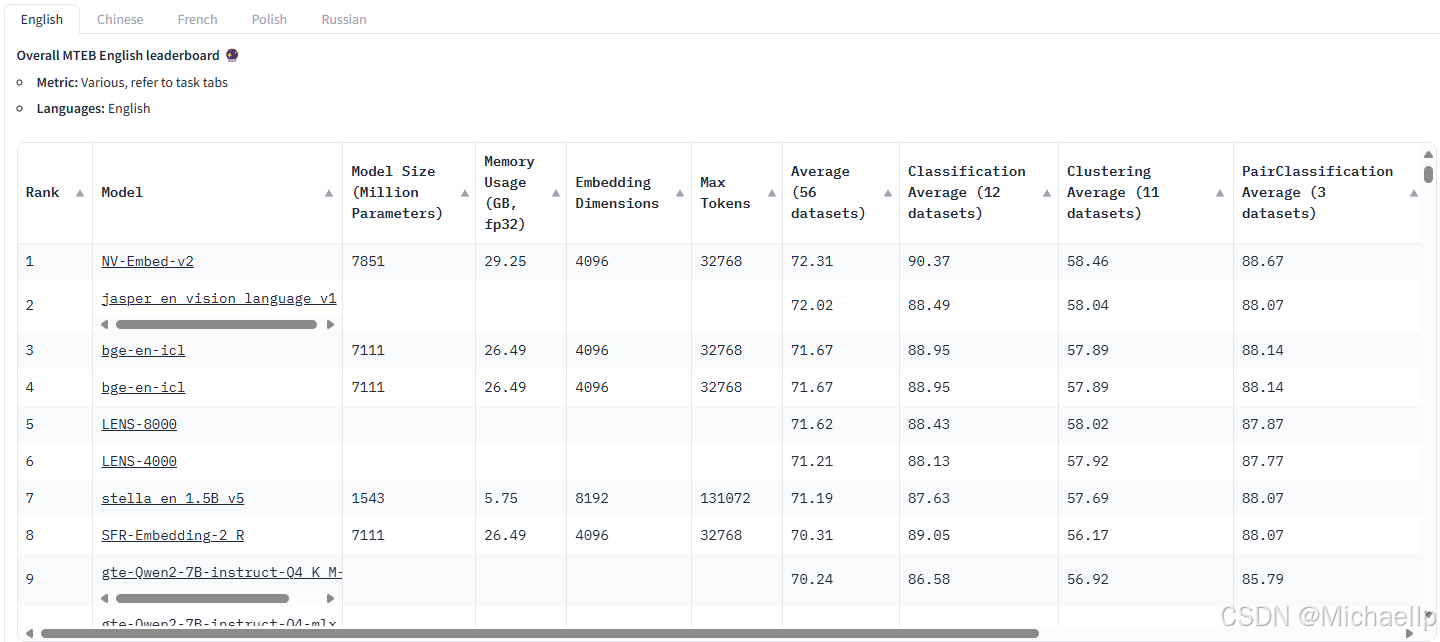Image resolution: width=1440 pixels, height=642 pixels.
Task: Switch to the Chinese leaderboard tab
Action: click(x=120, y=19)
